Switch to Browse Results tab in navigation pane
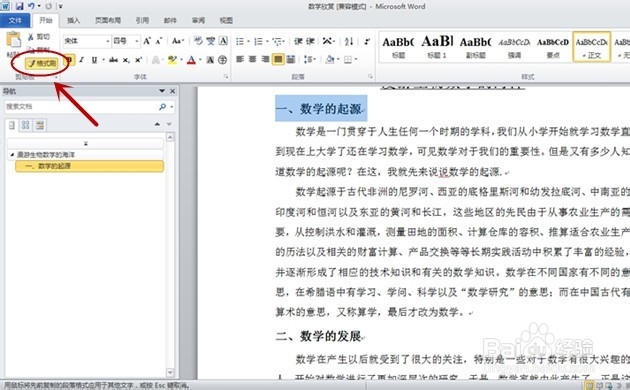Screen dimensions: 630x390 pos(40,125)
